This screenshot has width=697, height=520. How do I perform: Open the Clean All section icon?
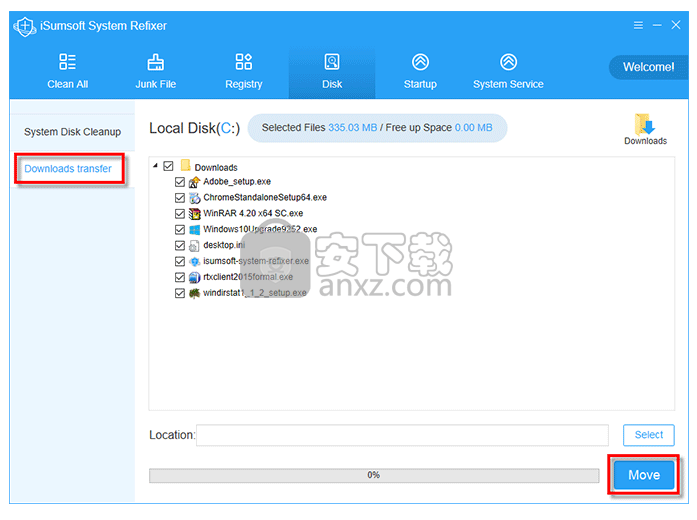68,62
